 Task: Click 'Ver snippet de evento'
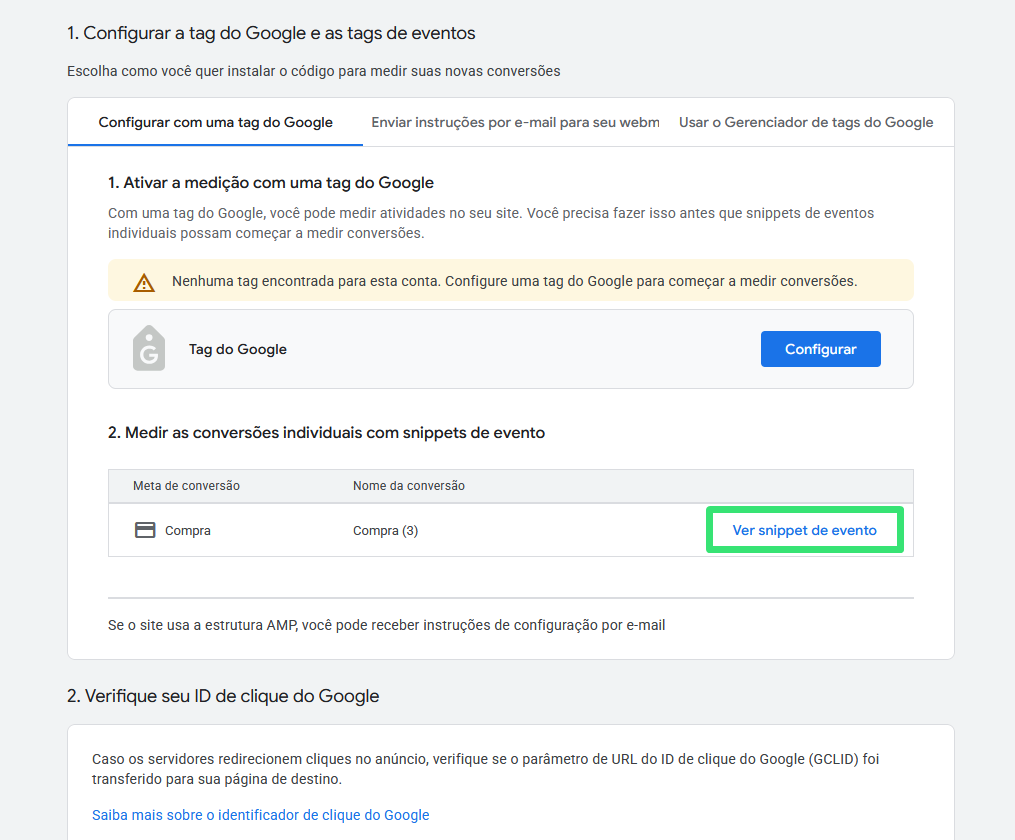click(x=804, y=530)
